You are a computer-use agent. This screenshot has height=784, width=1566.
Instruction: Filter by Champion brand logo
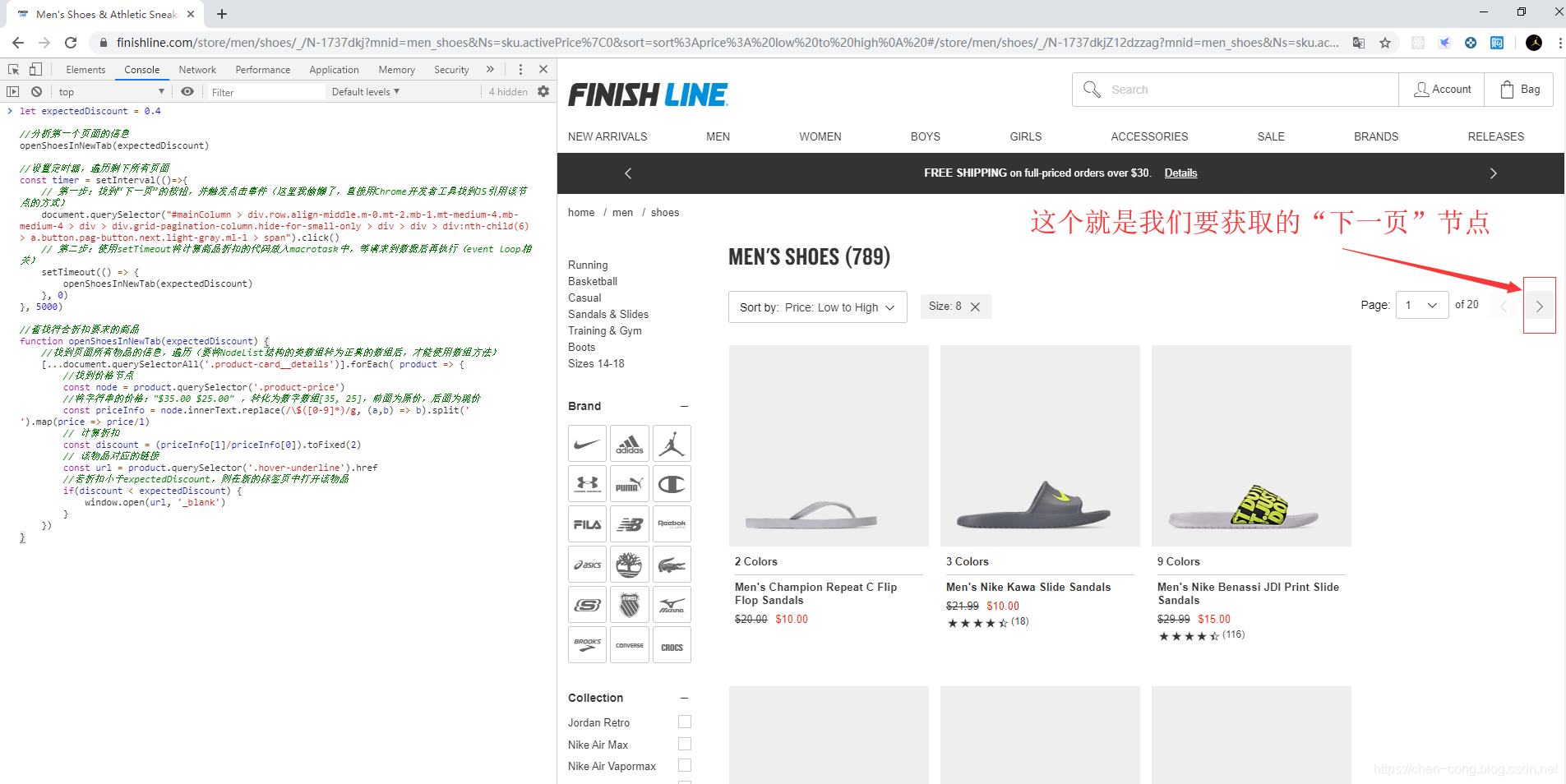(x=672, y=484)
